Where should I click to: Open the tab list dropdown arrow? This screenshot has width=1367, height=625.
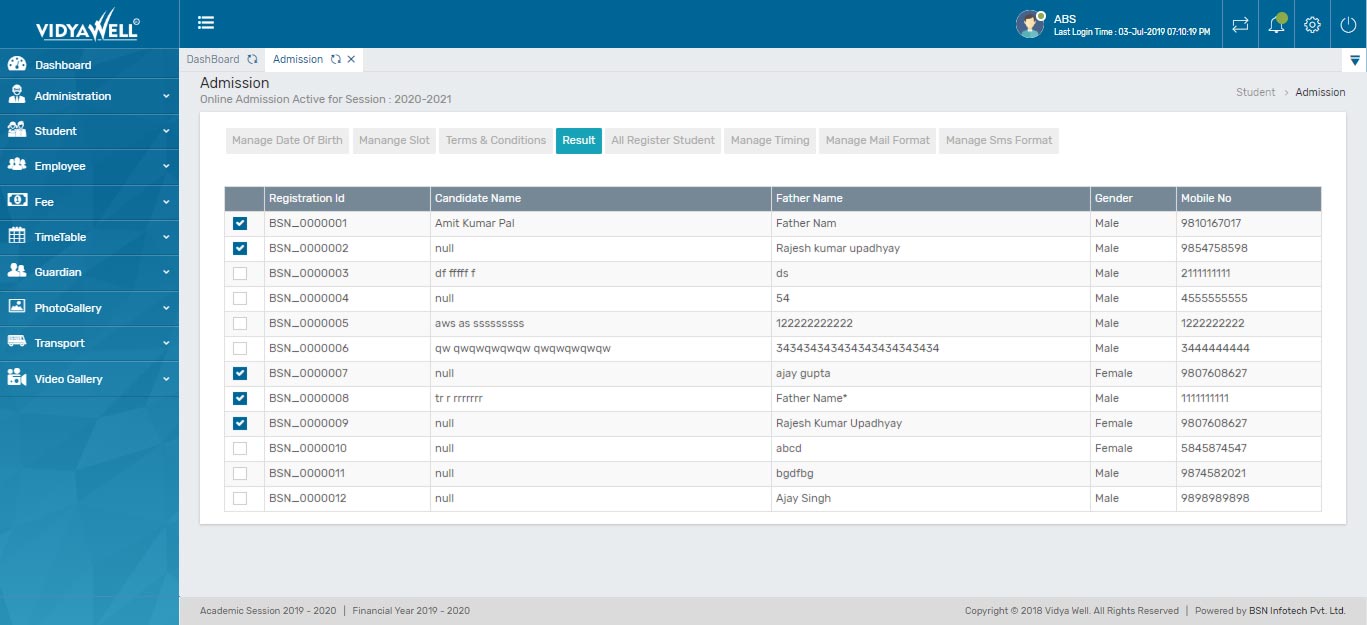click(x=1355, y=60)
